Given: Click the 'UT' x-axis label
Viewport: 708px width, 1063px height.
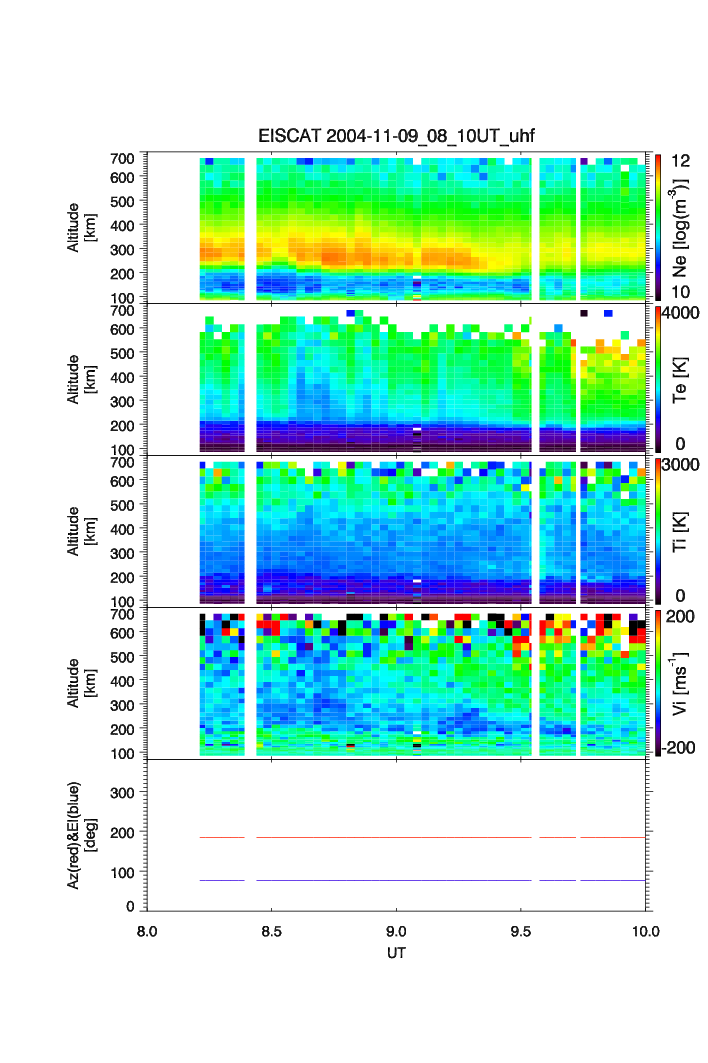Looking at the screenshot, I should [x=397, y=953].
